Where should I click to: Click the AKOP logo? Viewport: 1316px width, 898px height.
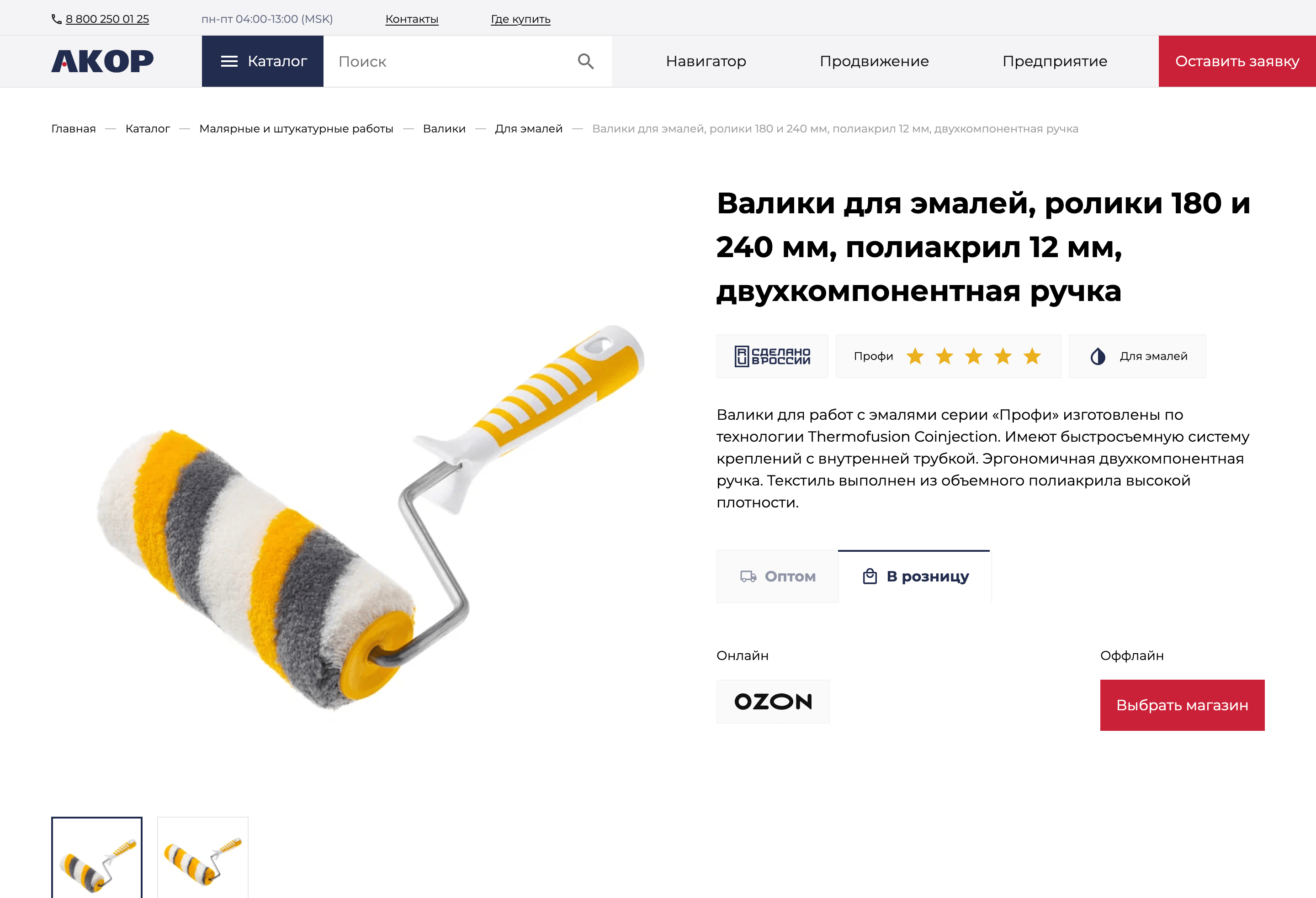[102, 61]
